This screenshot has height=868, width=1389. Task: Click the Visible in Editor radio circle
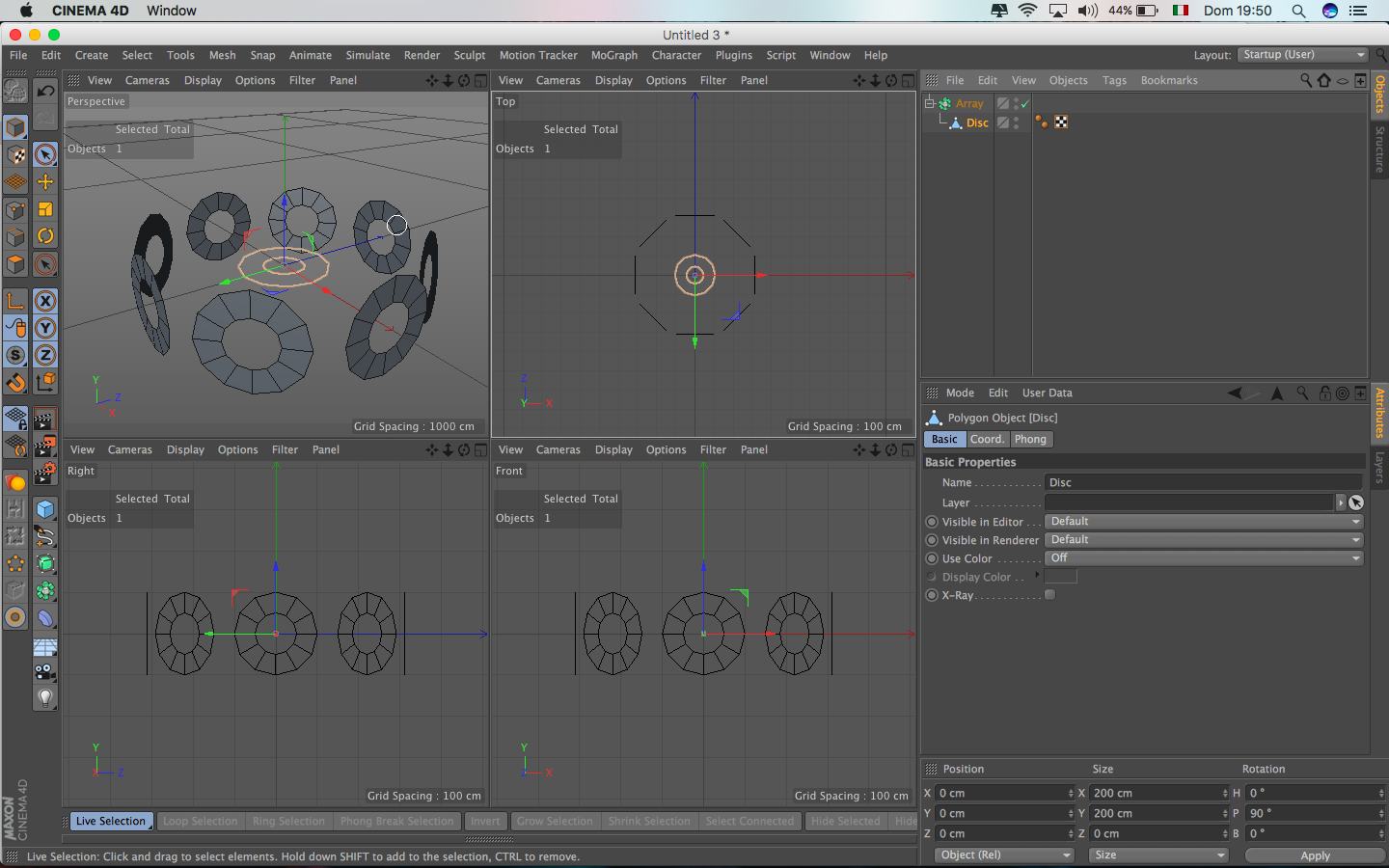(932, 522)
